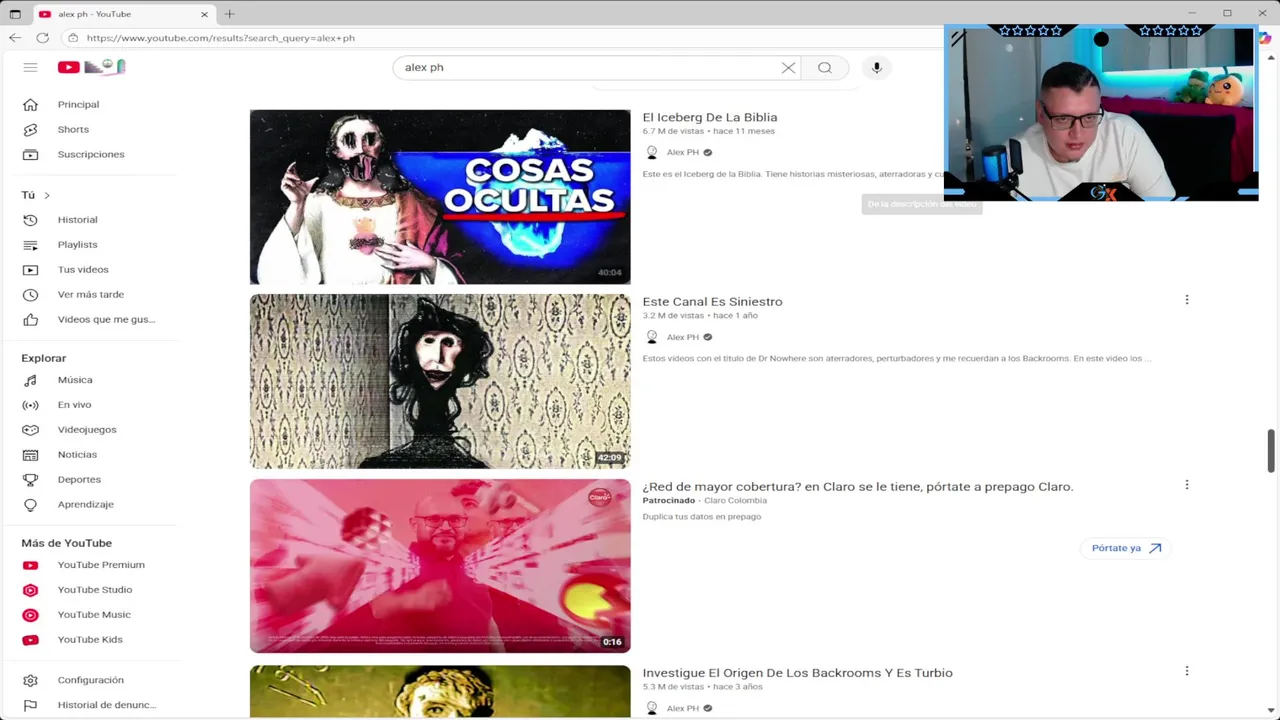Click the page vertical scrollbar thumb
Image resolution: width=1280 pixels, height=720 pixels.
(1271, 450)
